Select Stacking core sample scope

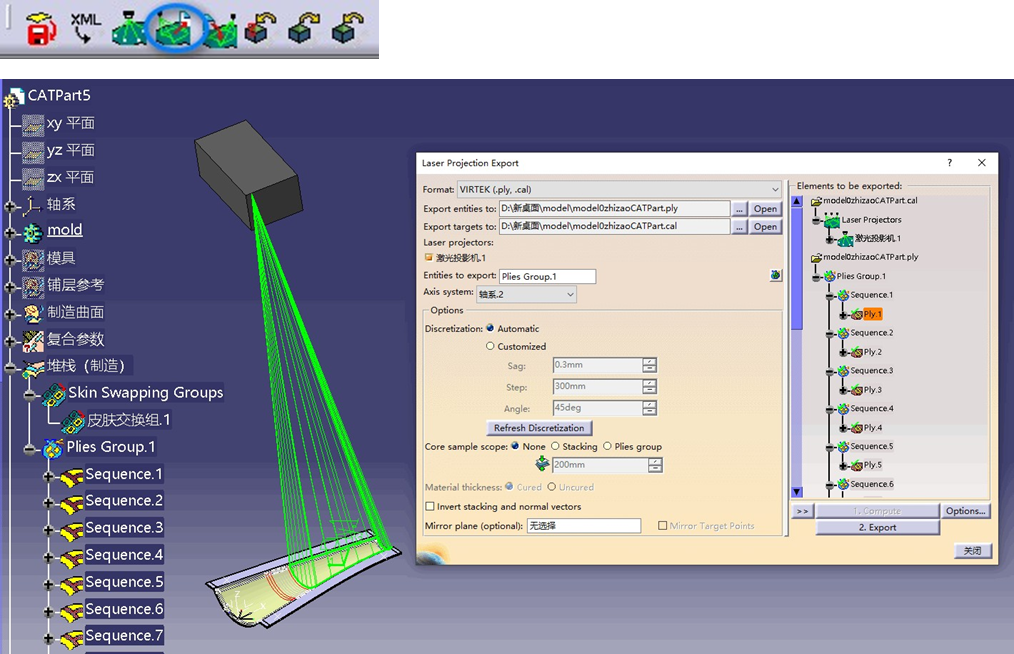coord(555,446)
